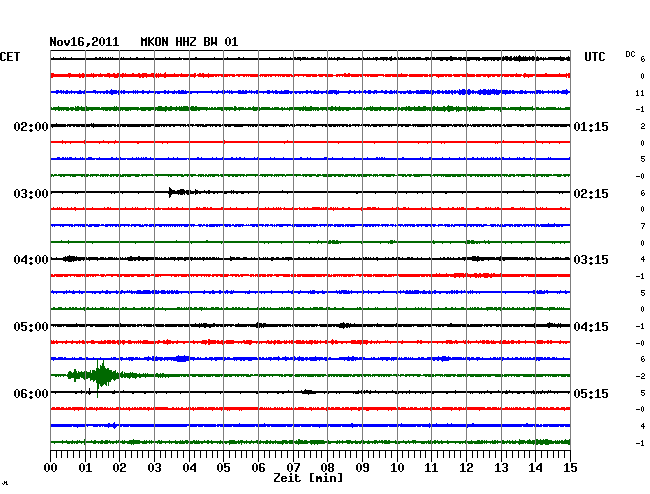Click minute 04 on the time axis

(x=189, y=468)
